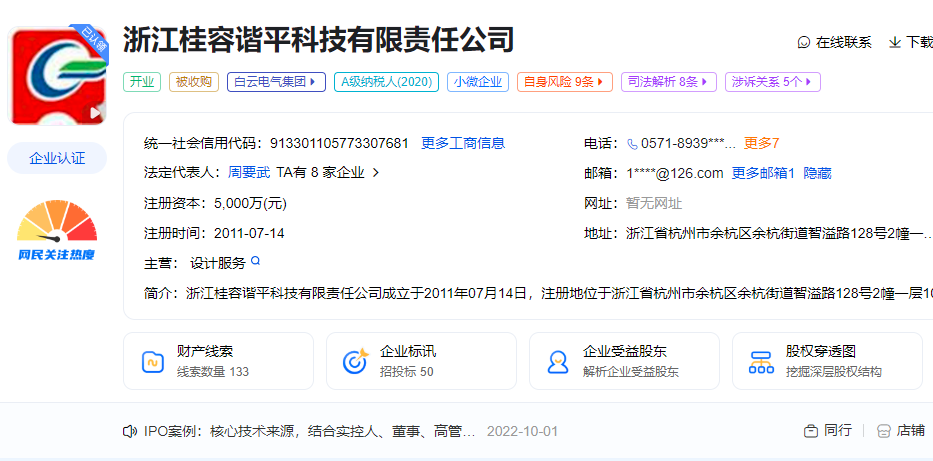Click the 企业标讯 target icon
Viewport: 933px width, 461px height.
point(356,362)
